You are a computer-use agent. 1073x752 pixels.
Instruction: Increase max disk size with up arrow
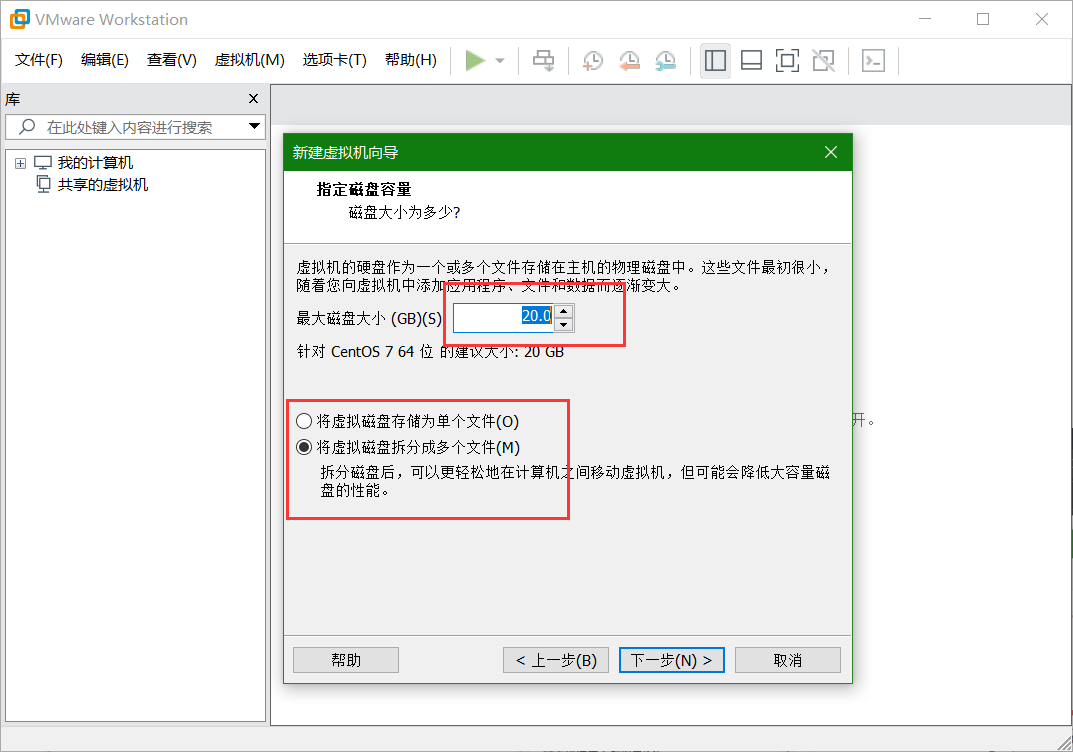click(563, 311)
